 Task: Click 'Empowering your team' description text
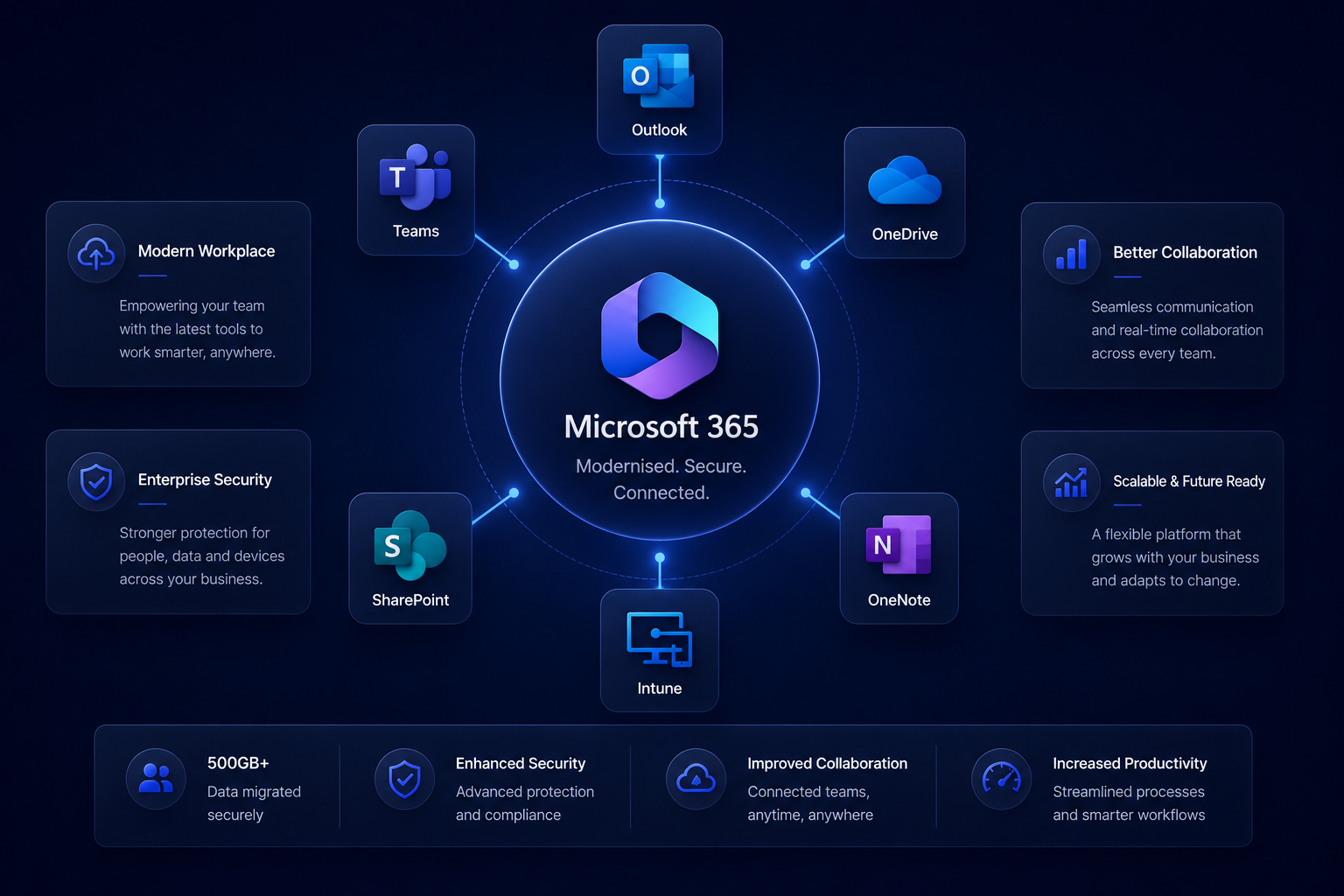[197, 329]
